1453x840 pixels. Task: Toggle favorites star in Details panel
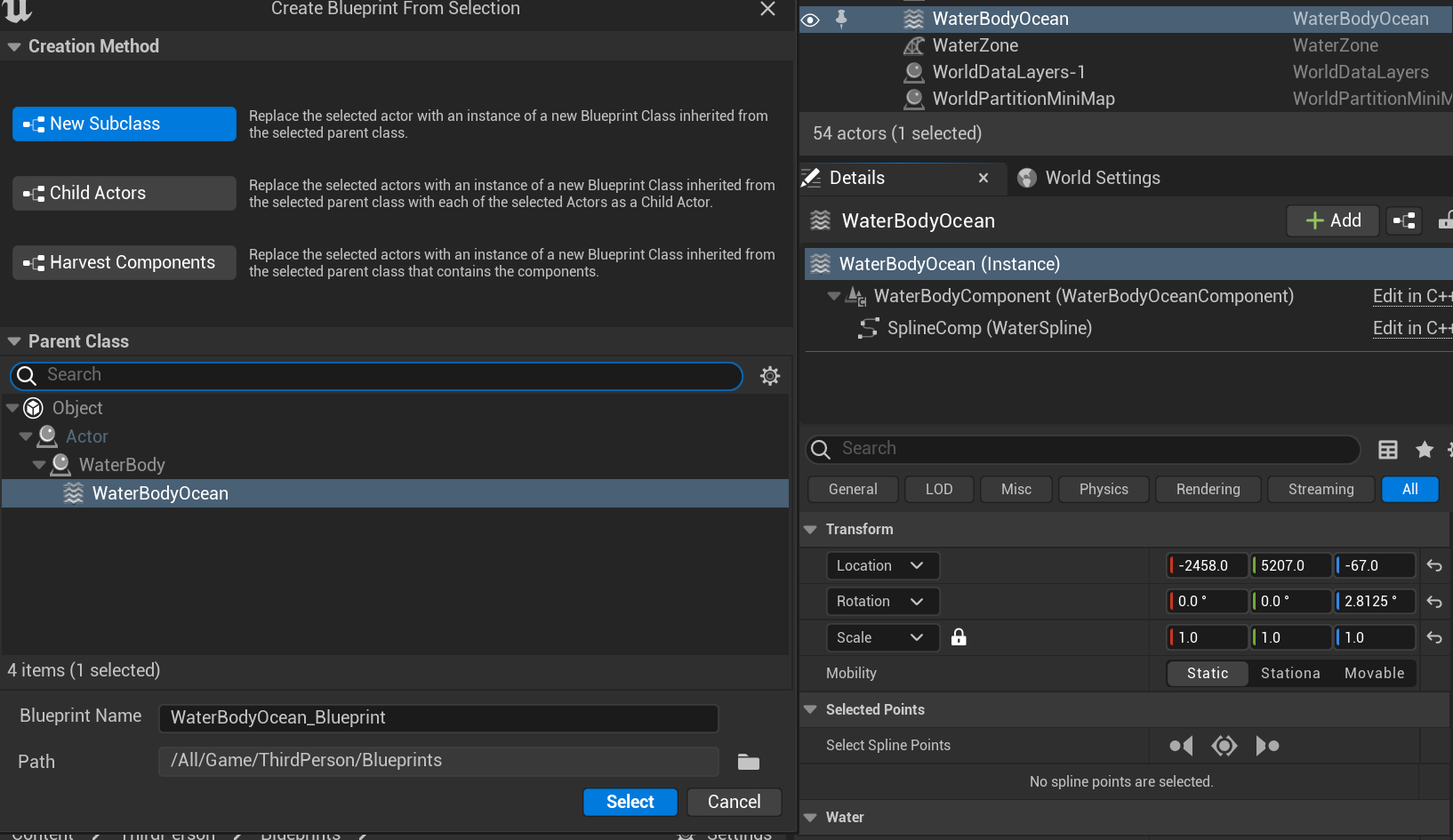point(1425,450)
